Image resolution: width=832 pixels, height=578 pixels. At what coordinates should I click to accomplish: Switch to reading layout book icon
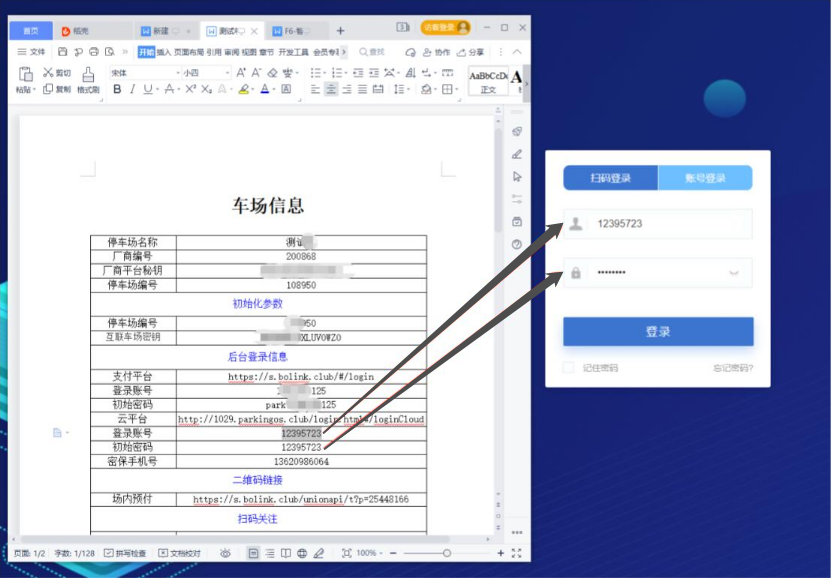pyautogui.click(x=286, y=553)
